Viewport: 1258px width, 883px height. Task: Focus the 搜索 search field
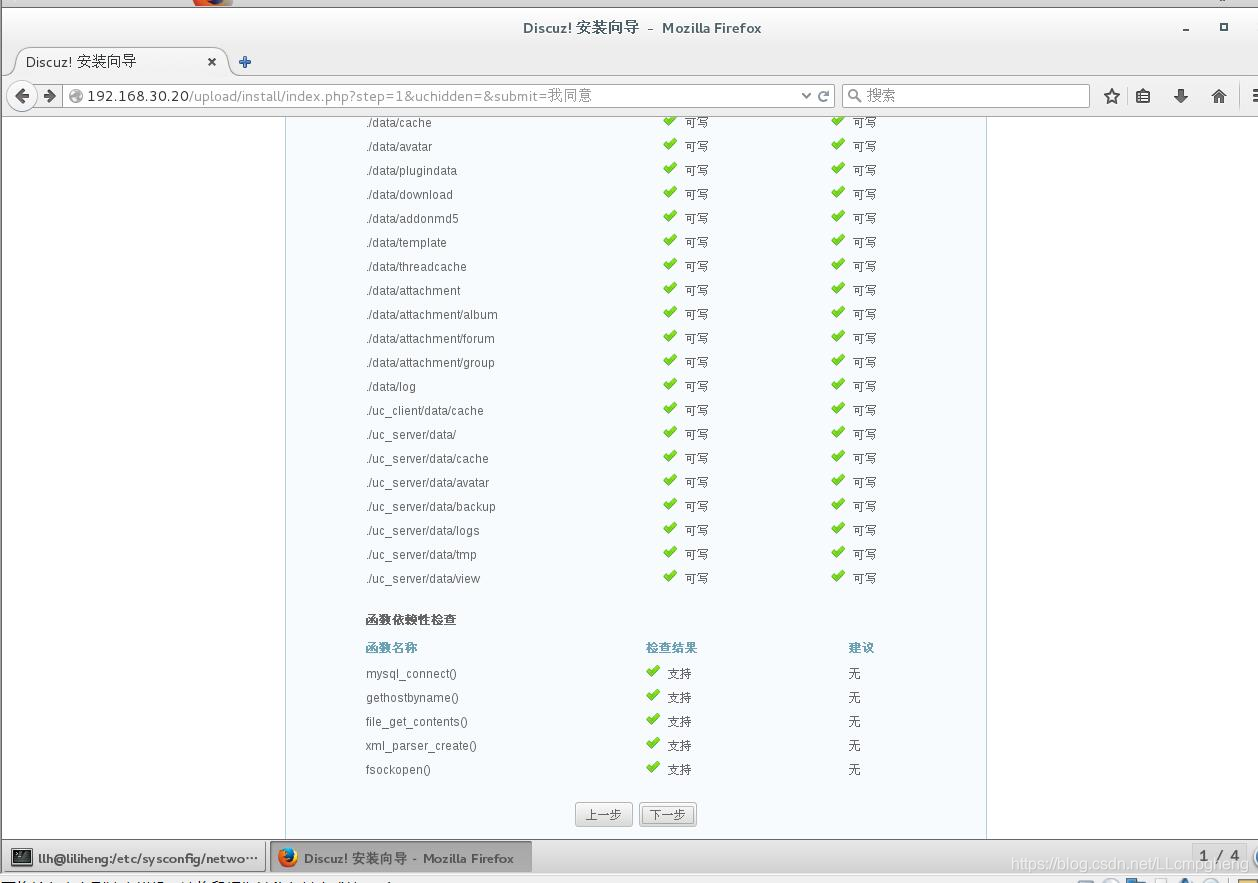point(966,96)
